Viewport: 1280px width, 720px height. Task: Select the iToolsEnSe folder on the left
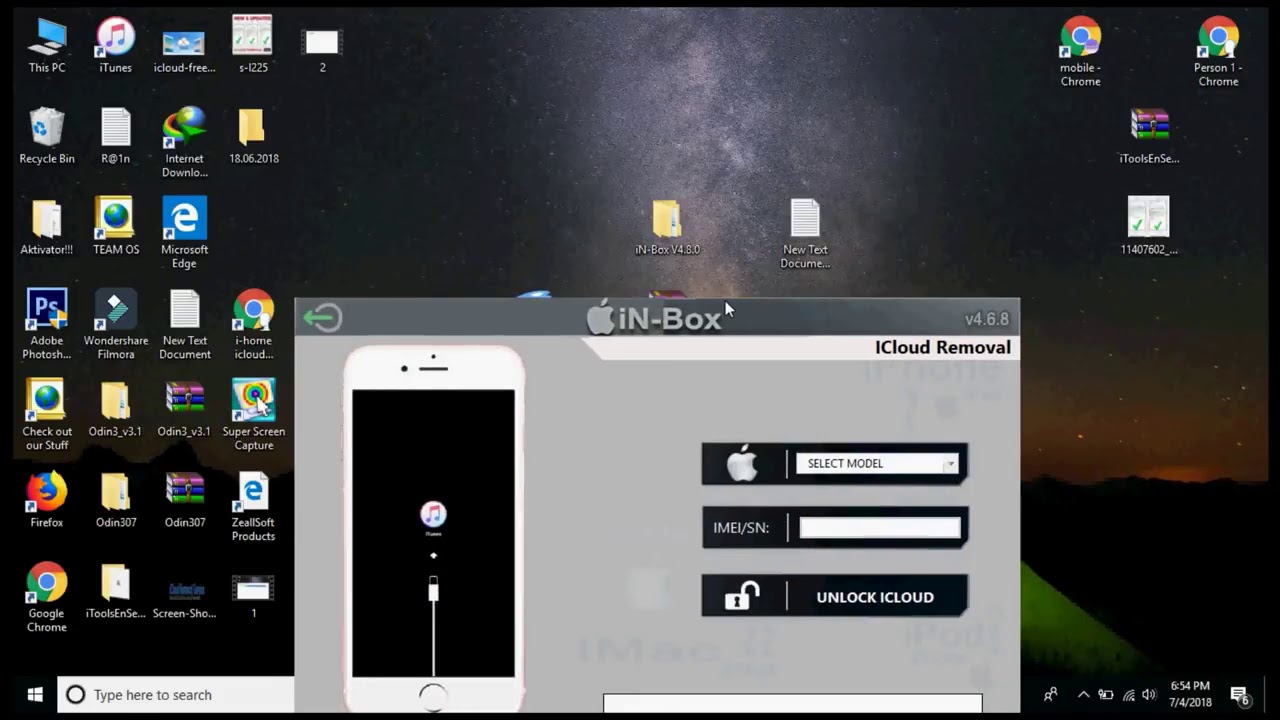[x=115, y=592]
